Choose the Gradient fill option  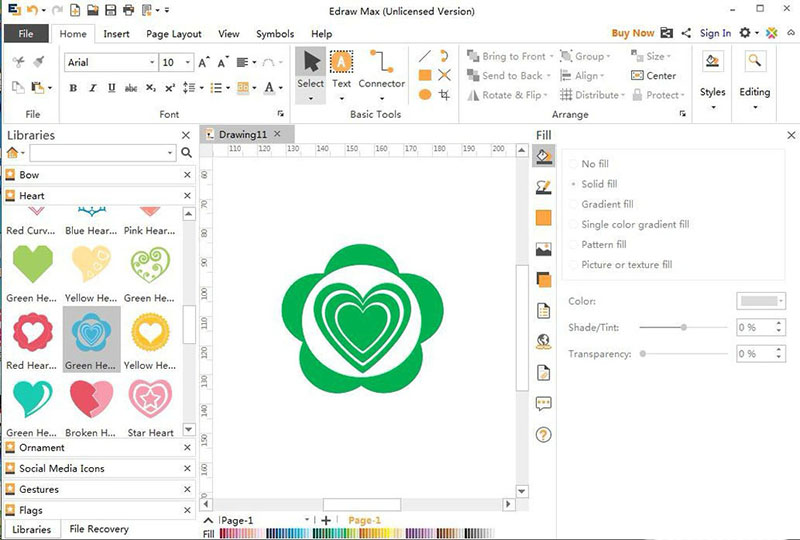coord(607,204)
